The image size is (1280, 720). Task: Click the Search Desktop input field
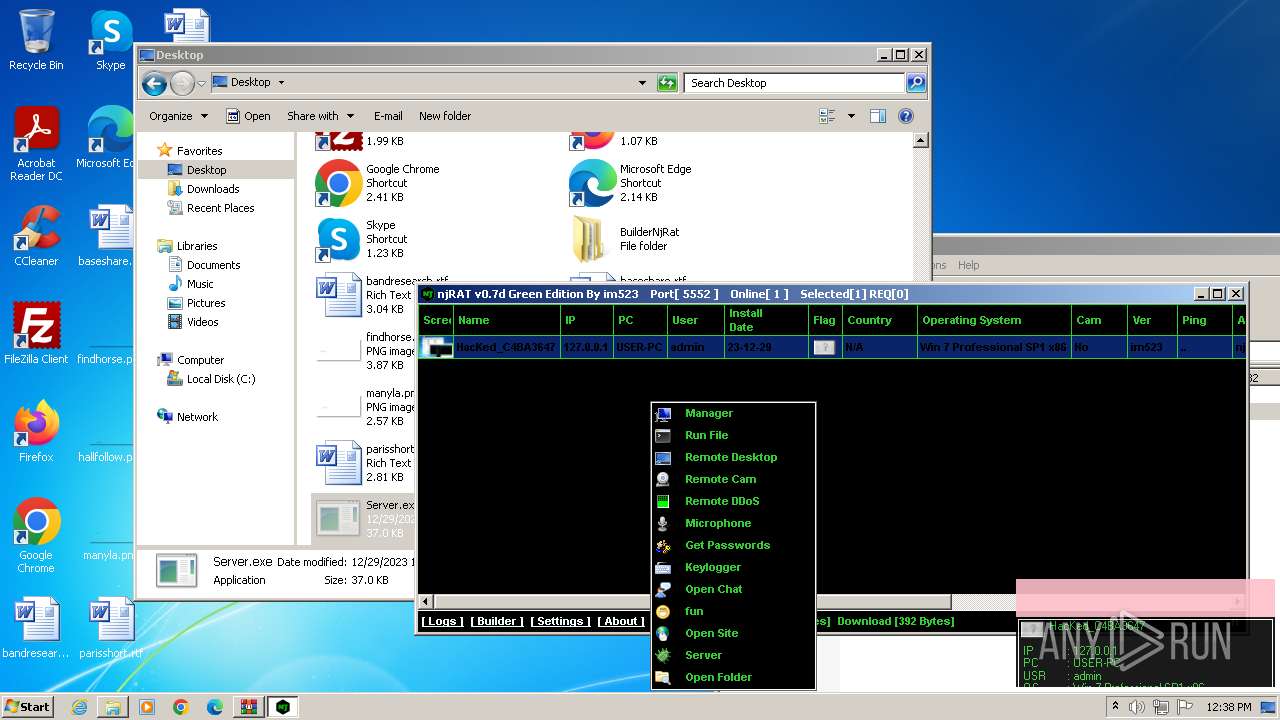795,83
